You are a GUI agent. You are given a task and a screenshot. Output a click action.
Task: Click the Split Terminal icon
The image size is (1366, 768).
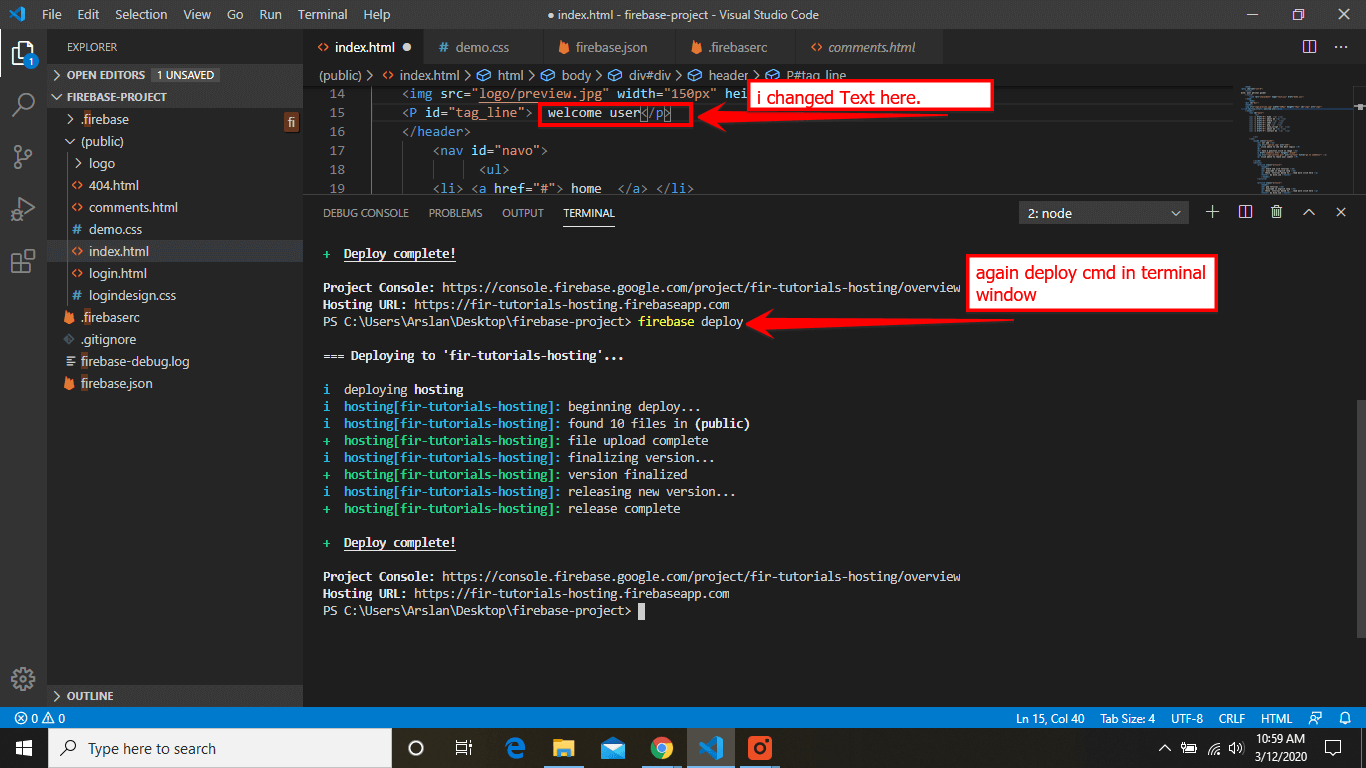coord(1245,212)
